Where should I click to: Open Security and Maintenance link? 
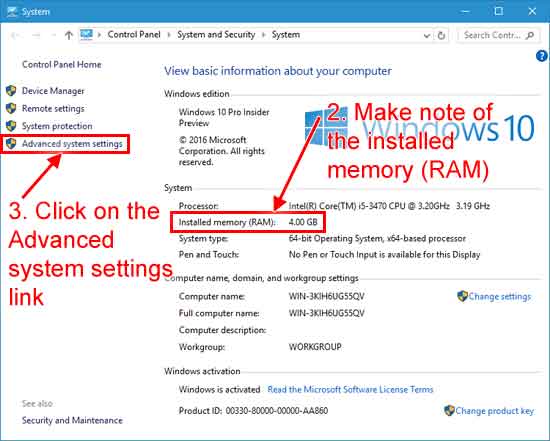click(x=72, y=420)
